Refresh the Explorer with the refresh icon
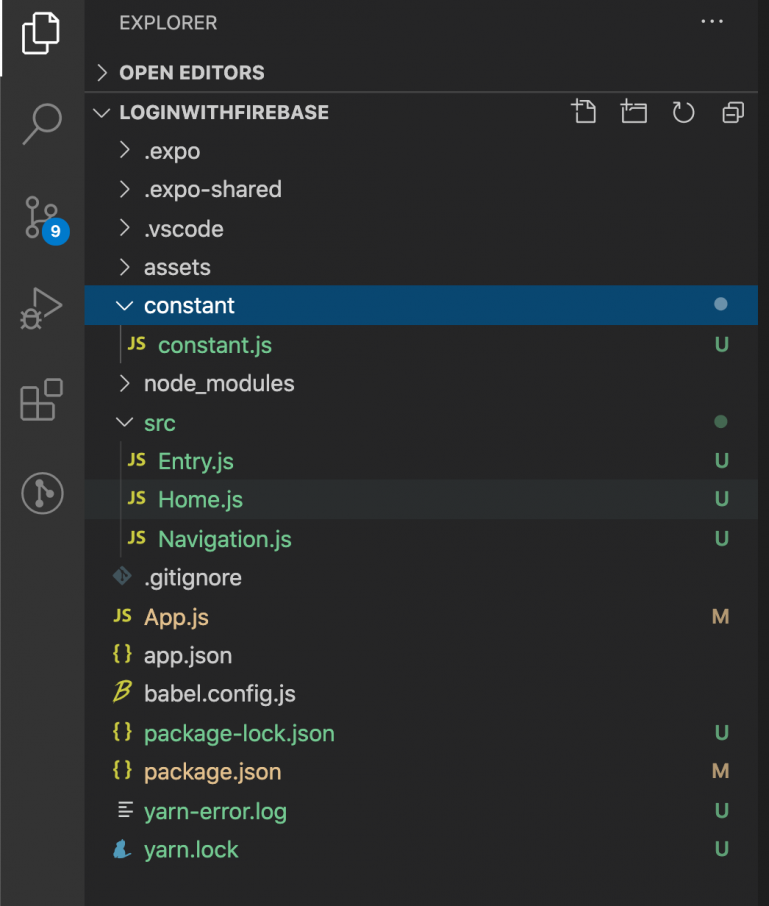The image size is (769, 906). 683,112
